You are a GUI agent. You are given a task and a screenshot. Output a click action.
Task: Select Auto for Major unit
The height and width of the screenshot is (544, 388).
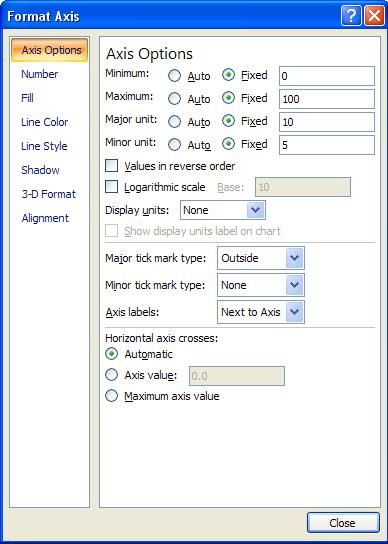[x=174, y=121]
